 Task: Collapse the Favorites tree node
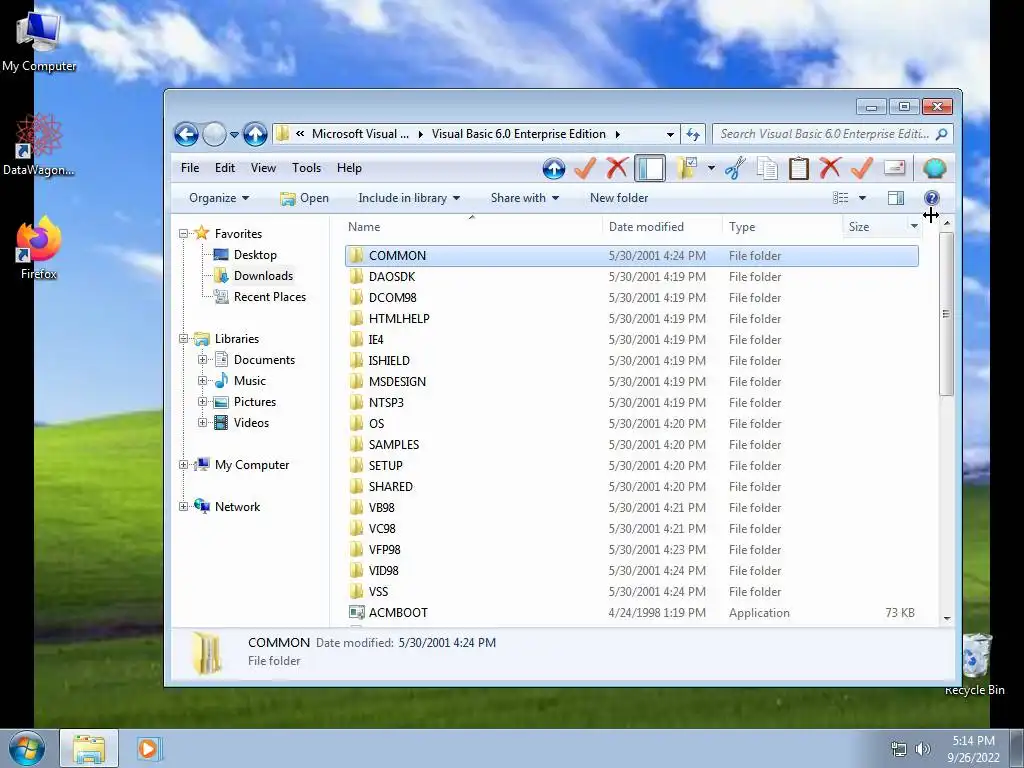coord(184,233)
